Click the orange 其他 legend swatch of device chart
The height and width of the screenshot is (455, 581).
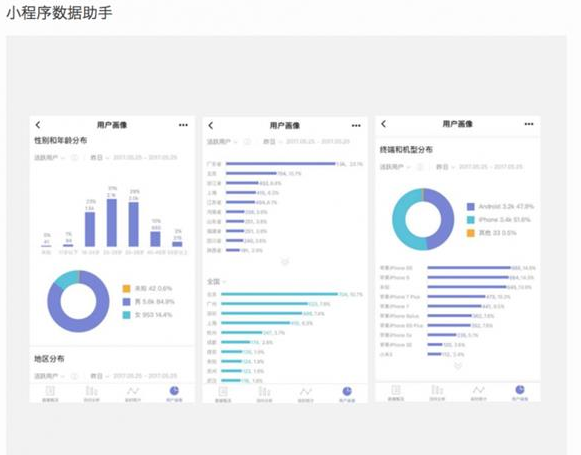(471, 233)
